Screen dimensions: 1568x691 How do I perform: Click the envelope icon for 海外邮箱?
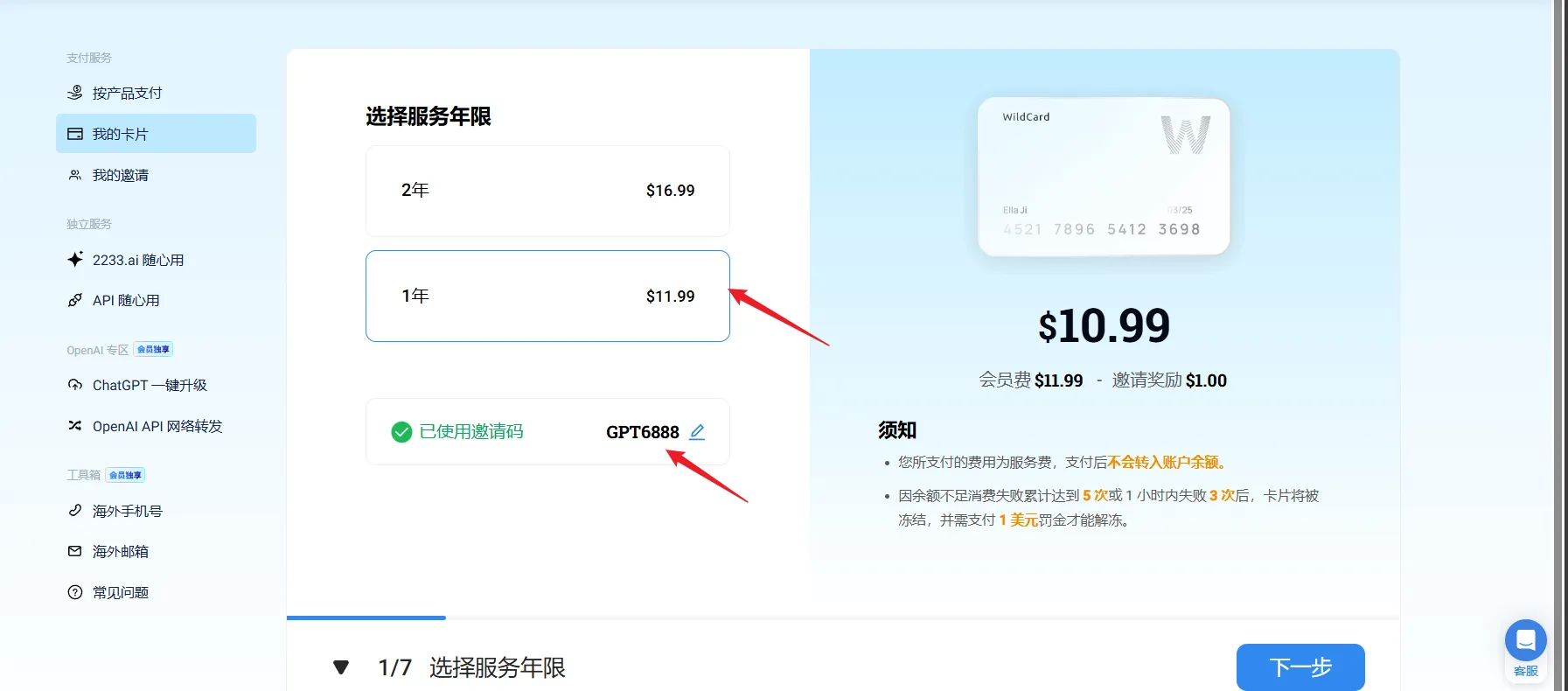tap(75, 551)
